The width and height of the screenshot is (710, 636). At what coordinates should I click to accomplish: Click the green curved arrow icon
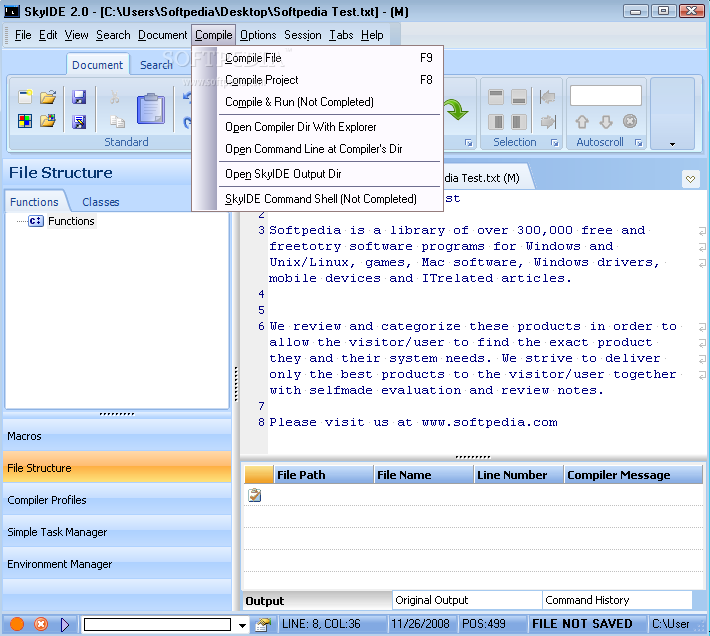click(455, 109)
